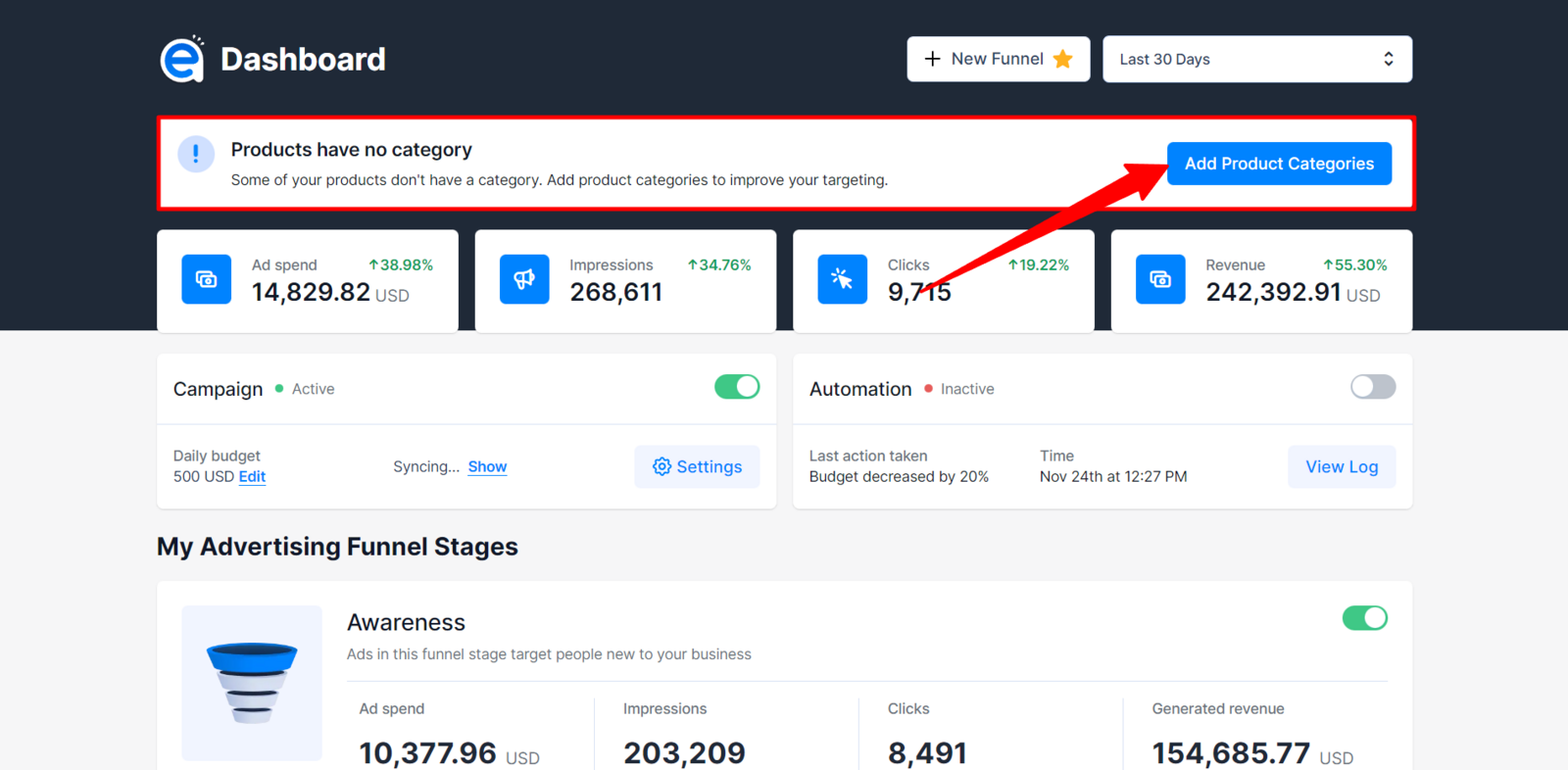Open the automation View Log
Image resolution: width=1568 pixels, height=770 pixels.
(x=1342, y=466)
